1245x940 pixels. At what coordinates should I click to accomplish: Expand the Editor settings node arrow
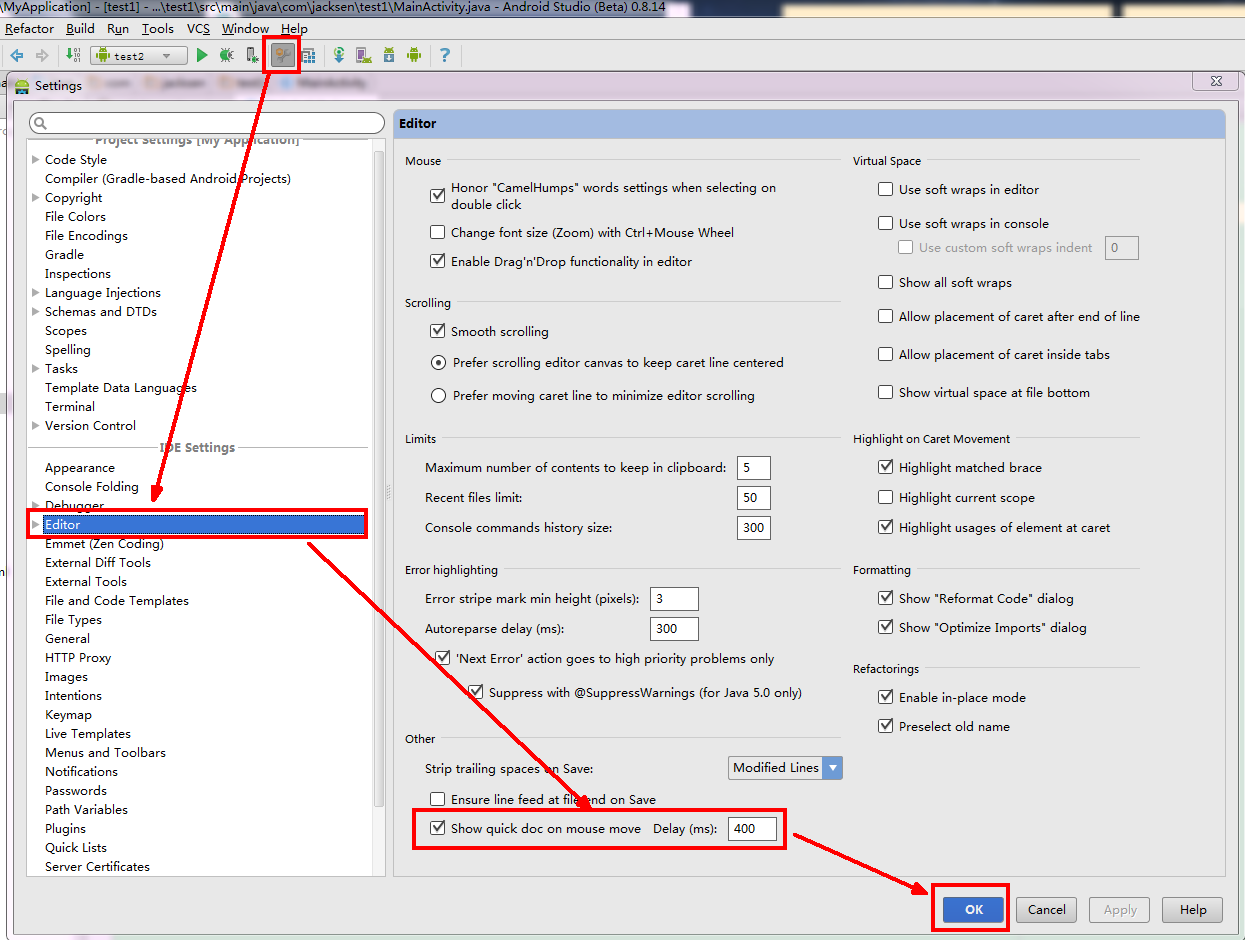pyautogui.click(x=36, y=524)
